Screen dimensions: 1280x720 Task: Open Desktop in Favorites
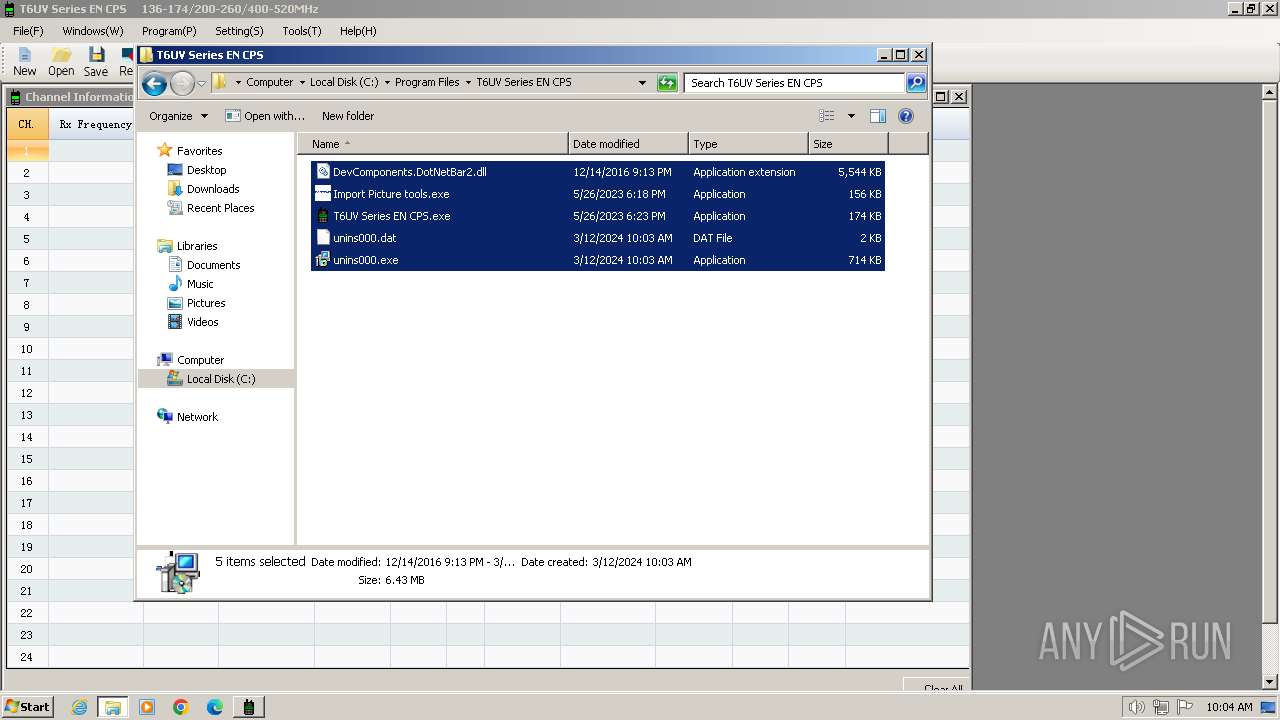(206, 170)
